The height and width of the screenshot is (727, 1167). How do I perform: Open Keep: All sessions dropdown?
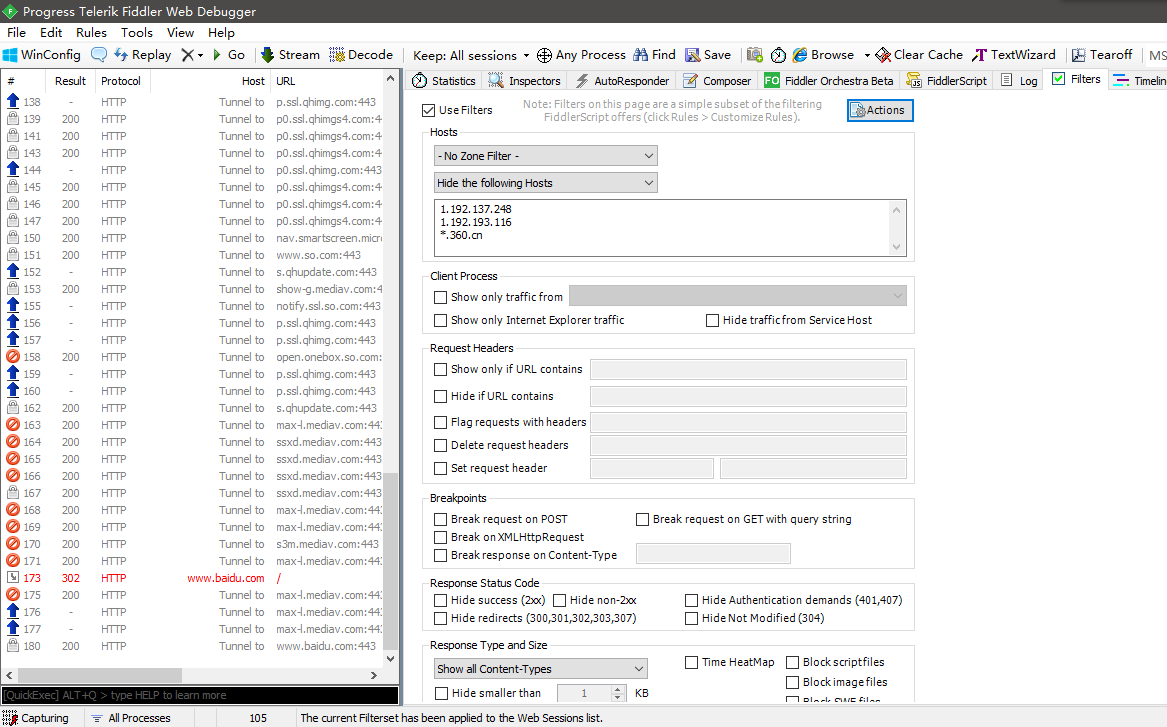coord(471,55)
